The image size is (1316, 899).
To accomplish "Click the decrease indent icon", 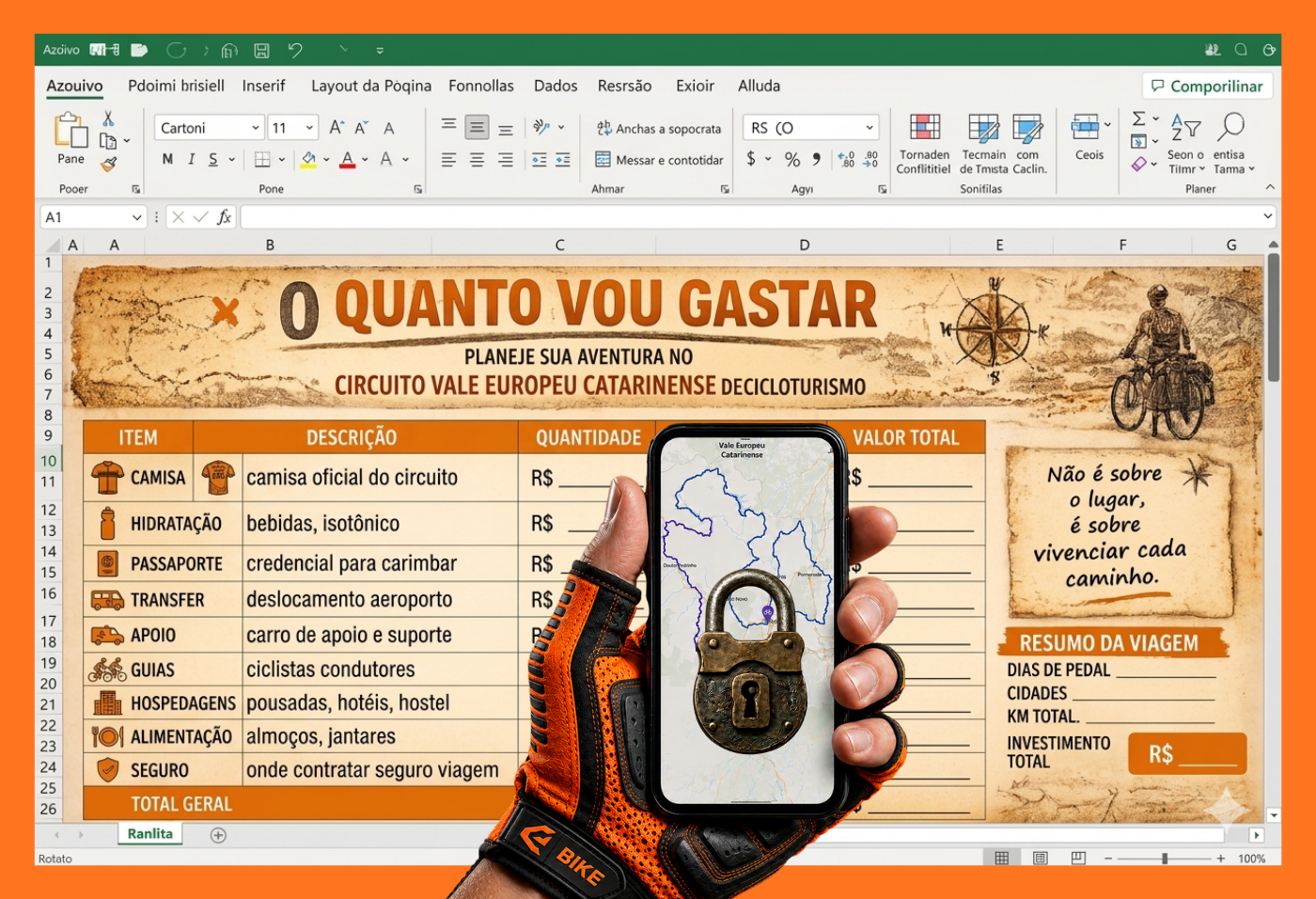I will click(x=540, y=160).
